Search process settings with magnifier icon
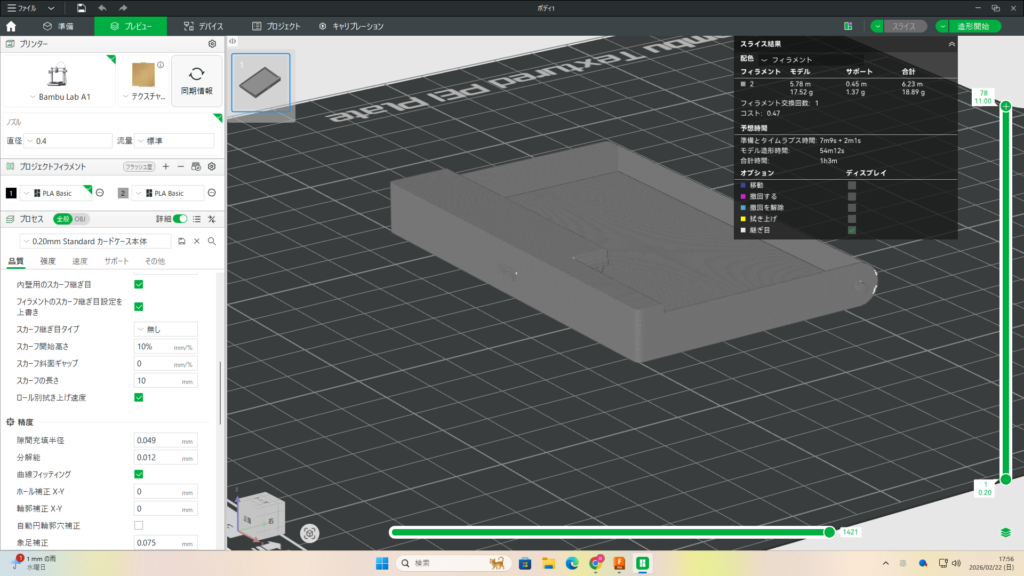Screen dimensions: 1024x576 (212, 241)
